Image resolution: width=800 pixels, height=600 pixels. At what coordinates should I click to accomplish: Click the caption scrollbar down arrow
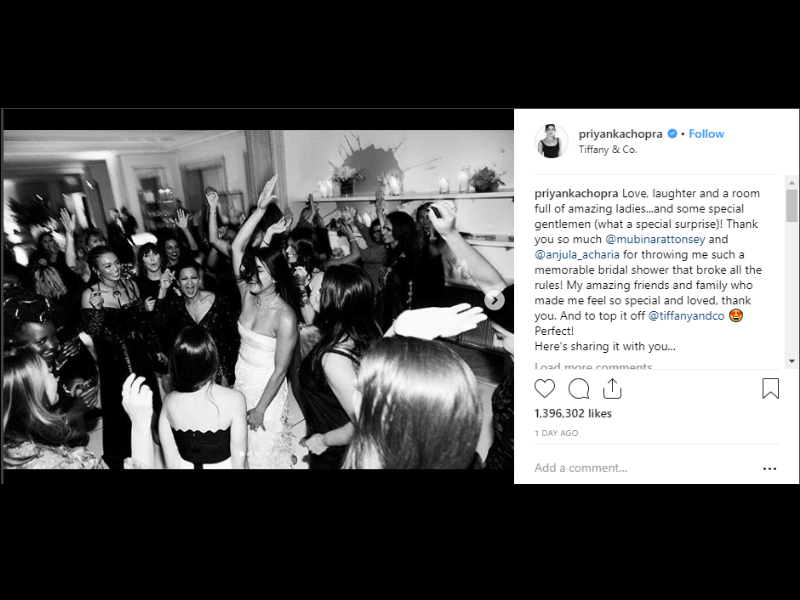point(792,361)
